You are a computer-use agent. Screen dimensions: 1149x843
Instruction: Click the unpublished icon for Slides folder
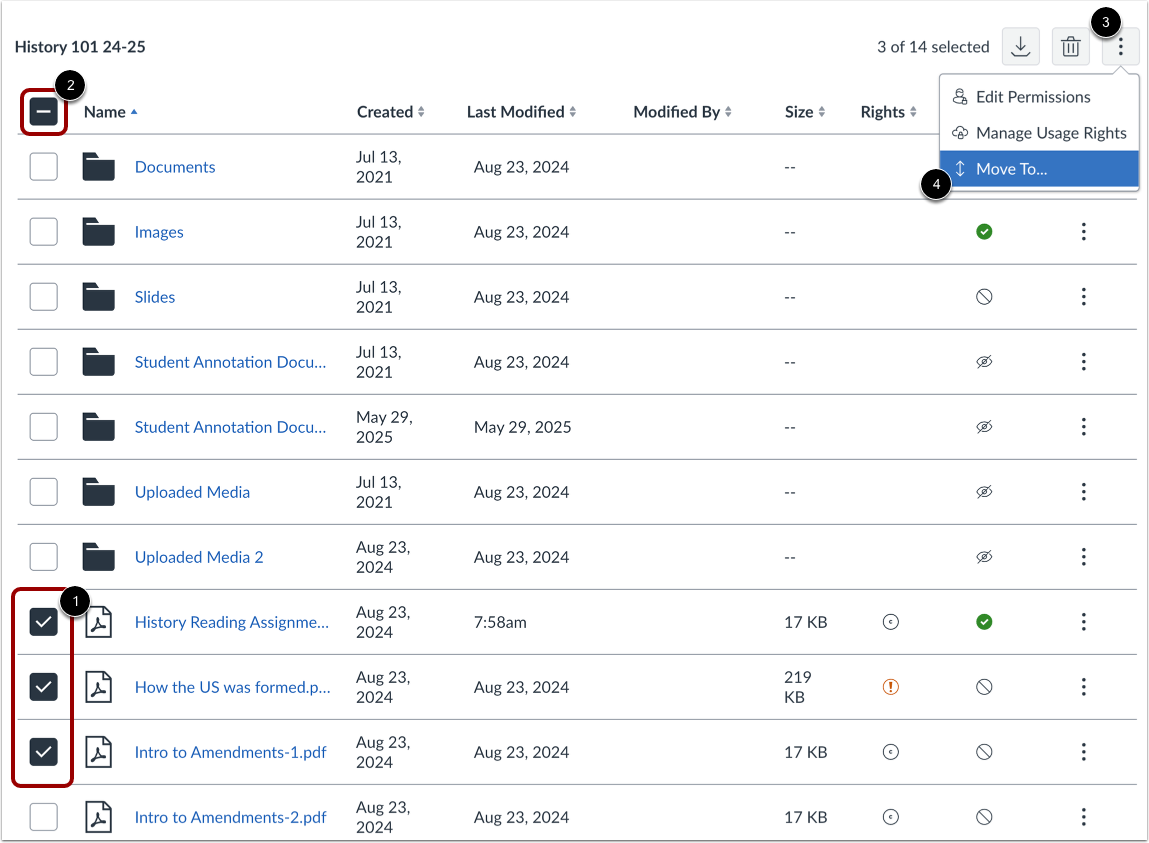(984, 297)
